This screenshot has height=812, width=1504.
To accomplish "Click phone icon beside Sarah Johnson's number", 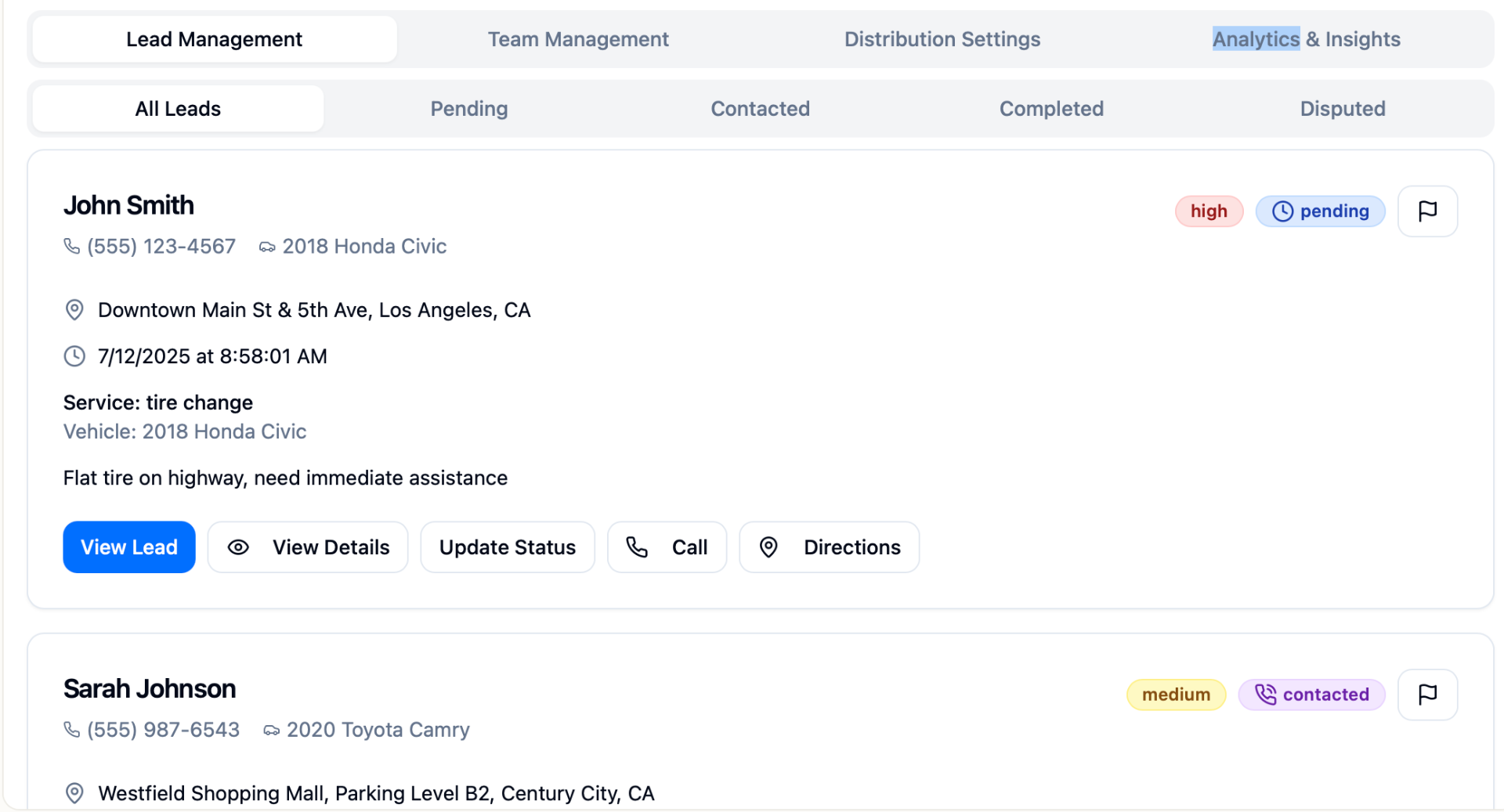I will (72, 730).
